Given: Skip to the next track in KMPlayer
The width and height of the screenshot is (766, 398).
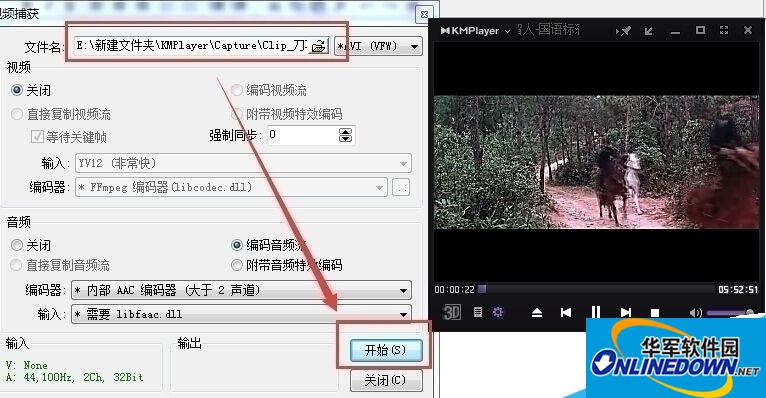Looking at the screenshot, I should (626, 313).
